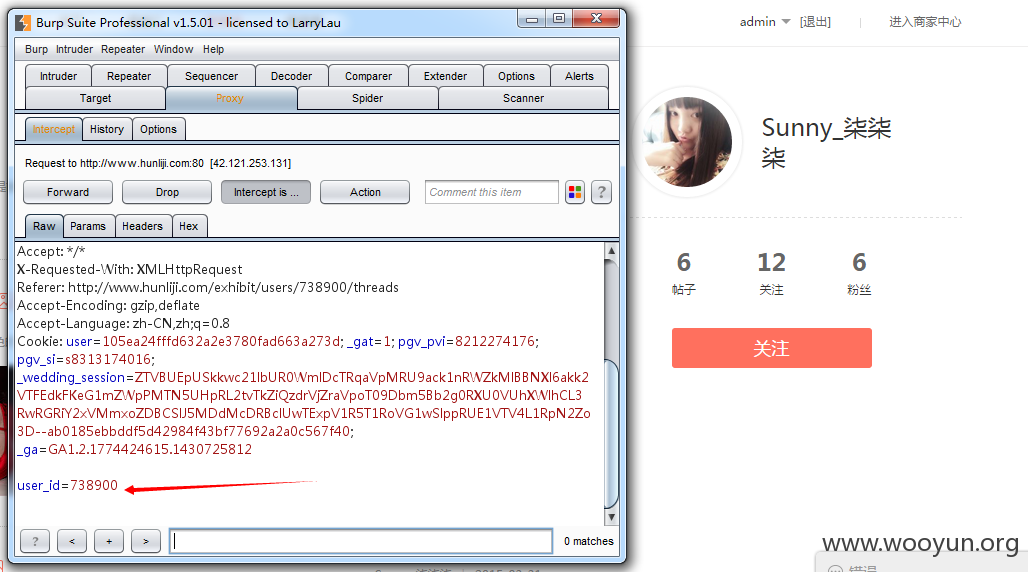Click the plus search options button
This screenshot has height=572, width=1028.
(109, 541)
